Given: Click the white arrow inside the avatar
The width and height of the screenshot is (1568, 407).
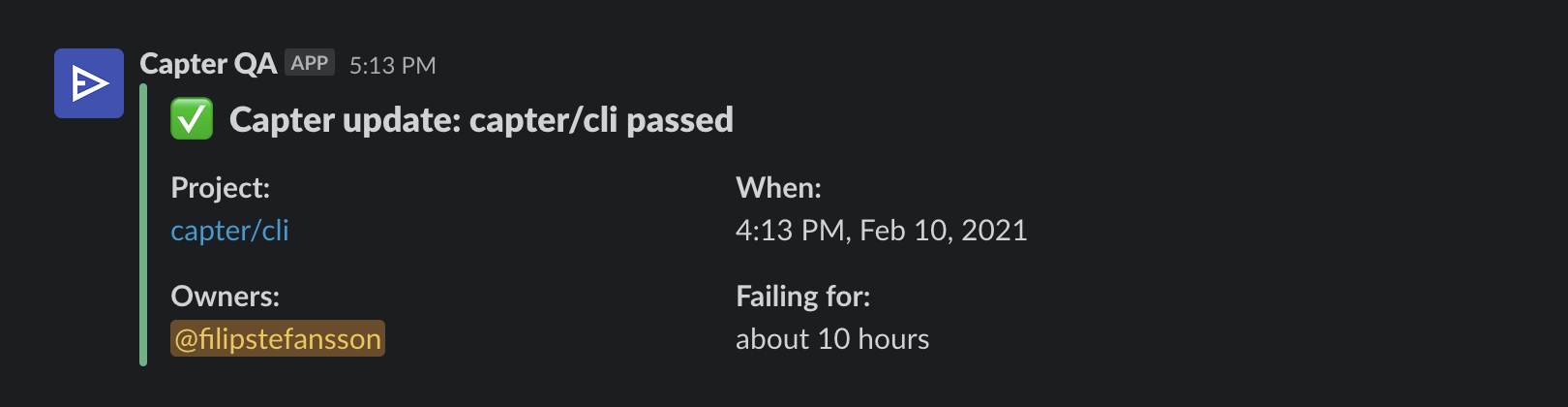Looking at the screenshot, I should coord(90,83).
